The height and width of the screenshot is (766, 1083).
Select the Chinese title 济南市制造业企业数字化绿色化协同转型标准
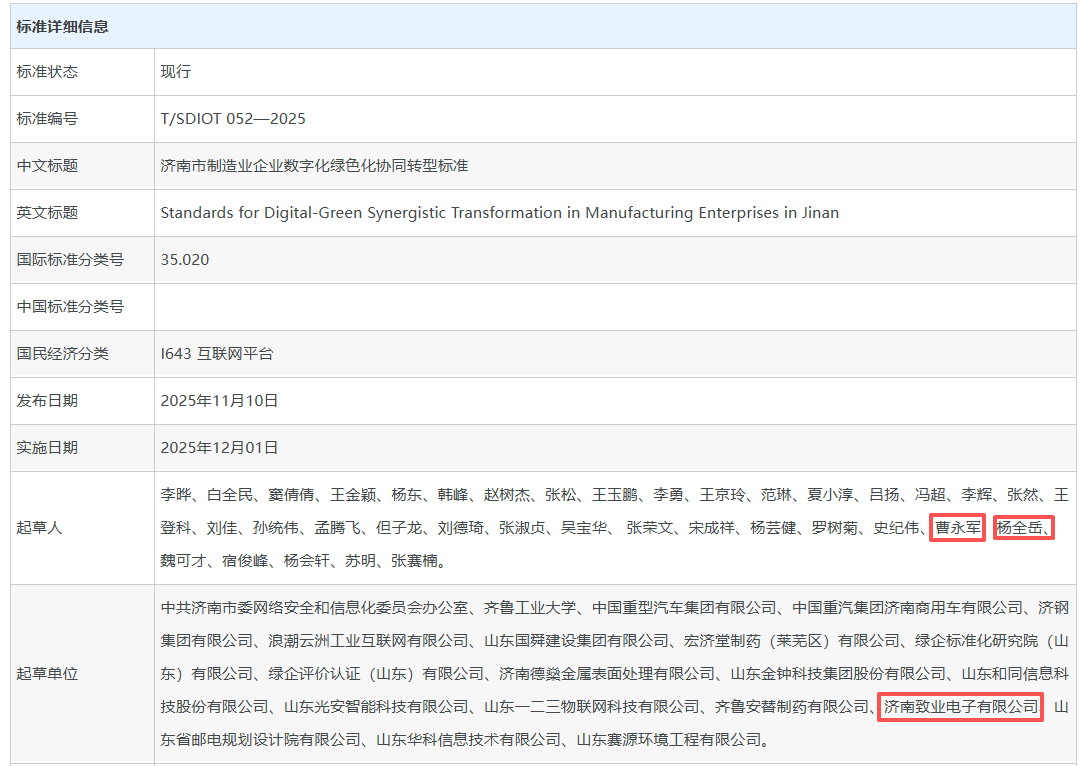click(314, 166)
